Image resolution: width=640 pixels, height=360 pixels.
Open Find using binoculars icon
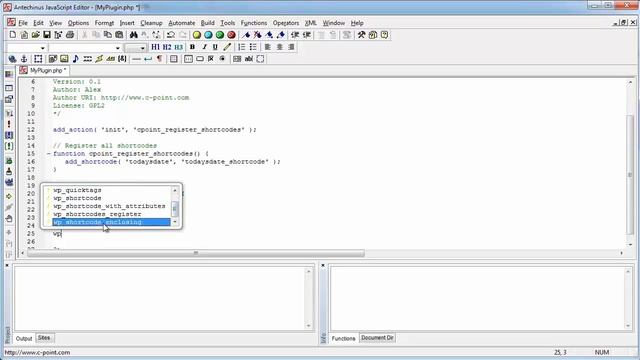[x=133, y=35]
